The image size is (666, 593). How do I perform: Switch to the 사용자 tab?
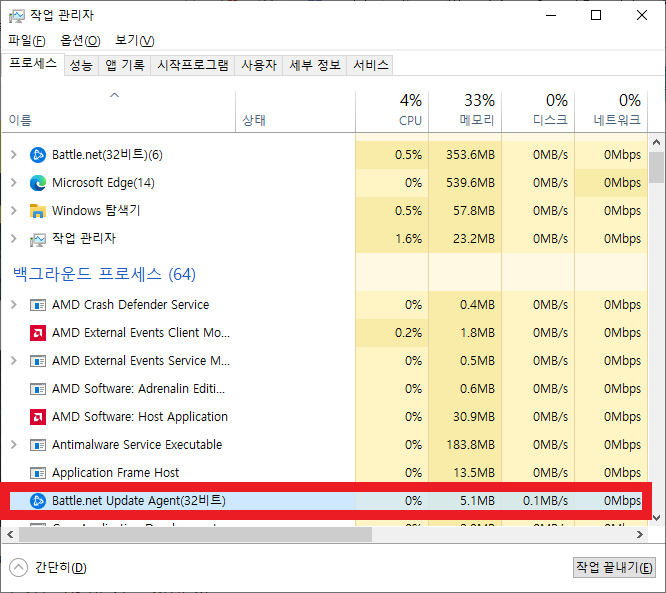[259, 65]
